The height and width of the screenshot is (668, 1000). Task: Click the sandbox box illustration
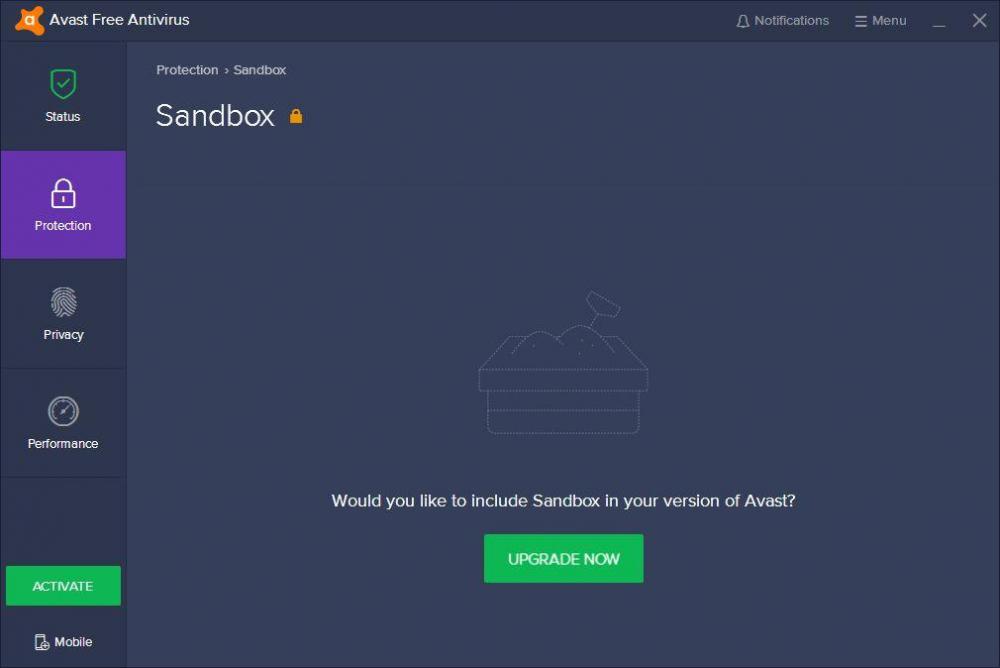click(563, 363)
